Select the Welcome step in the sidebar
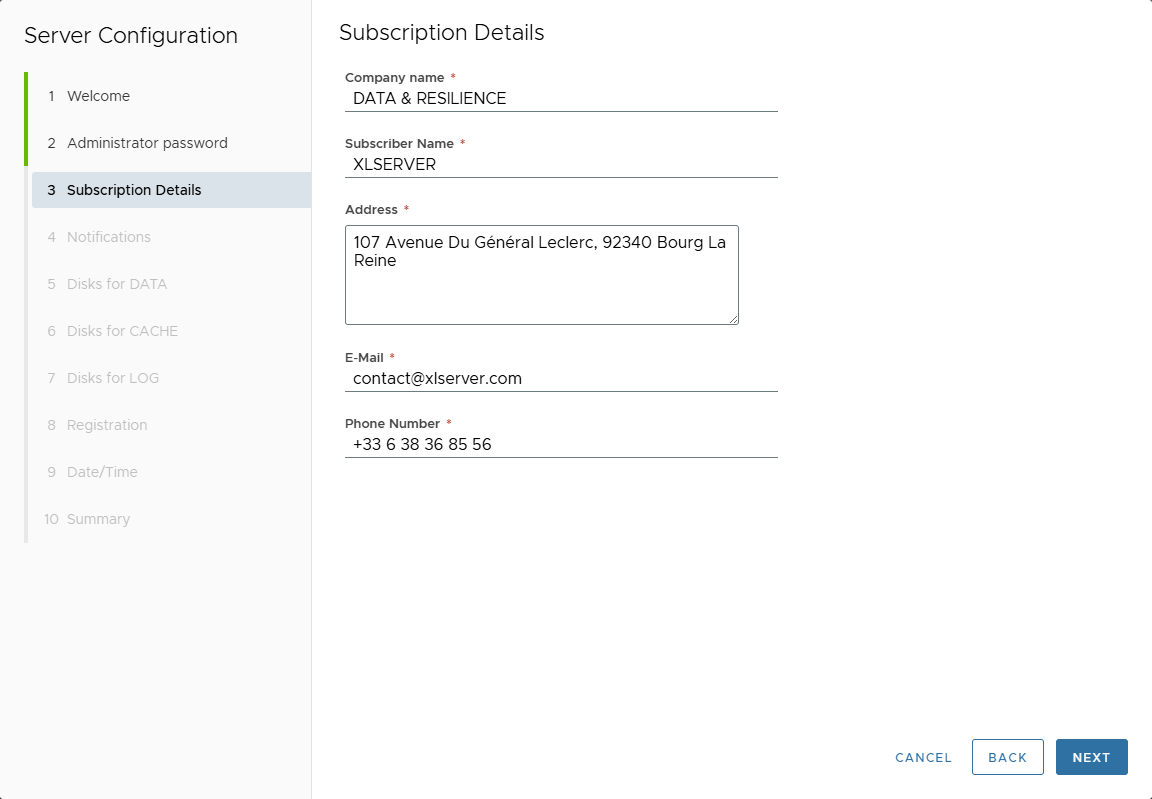The height and width of the screenshot is (799, 1152). click(x=98, y=96)
